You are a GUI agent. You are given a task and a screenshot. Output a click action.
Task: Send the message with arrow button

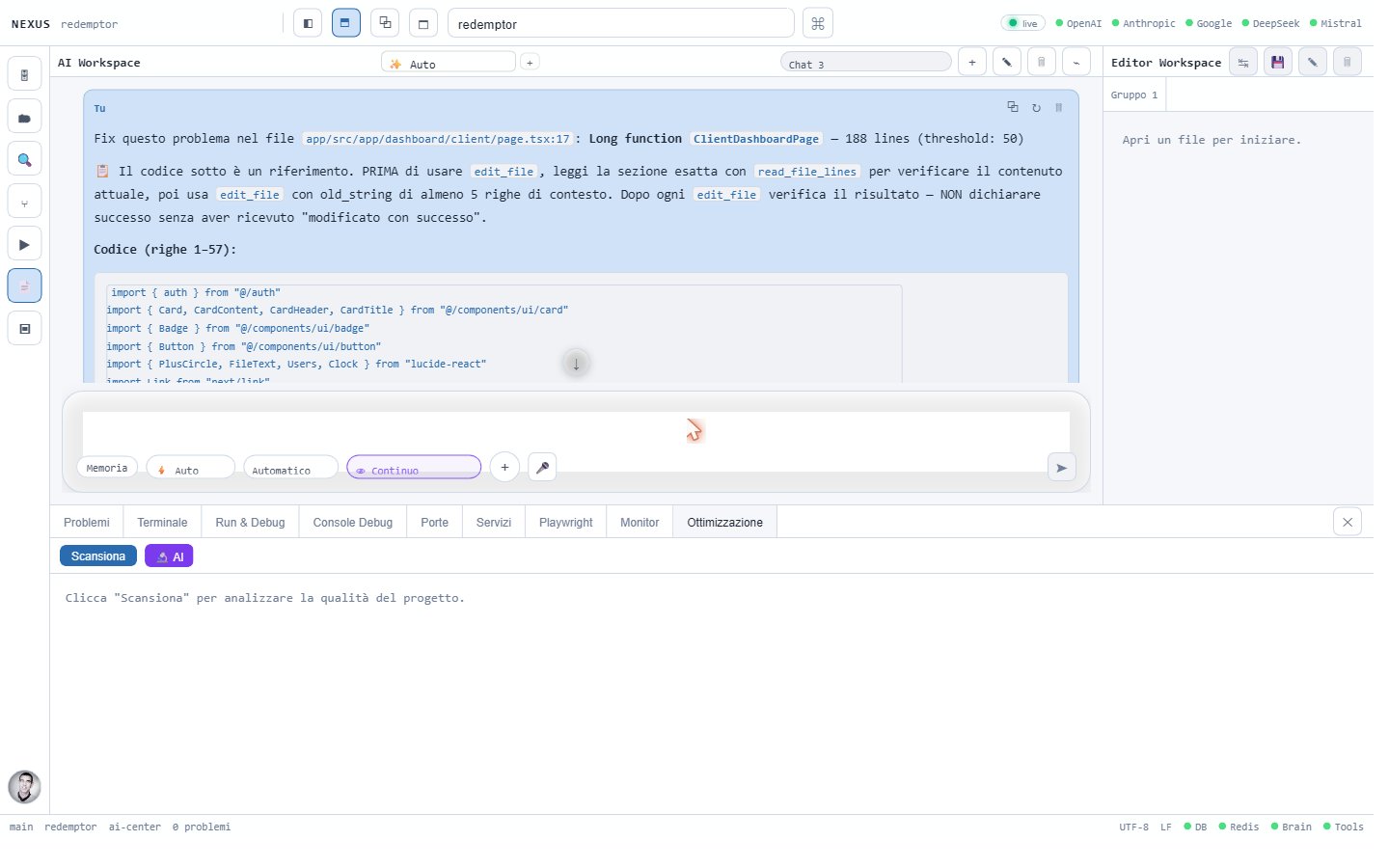point(1061,468)
